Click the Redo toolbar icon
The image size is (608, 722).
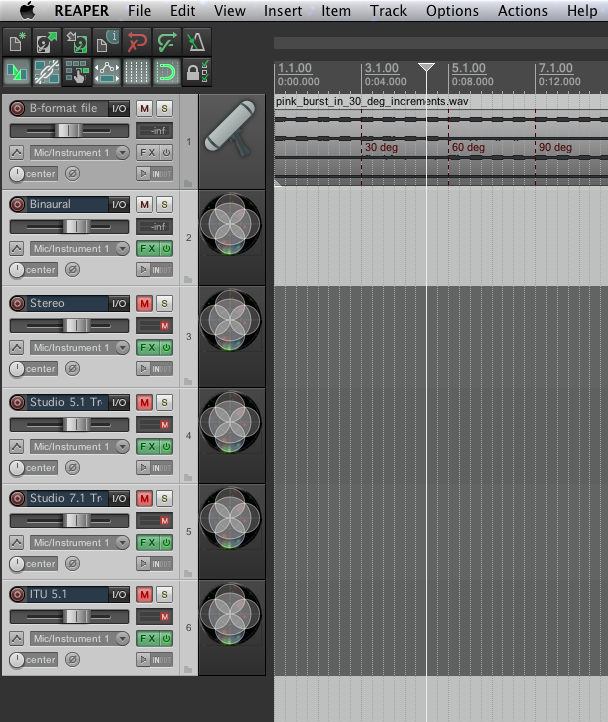(x=166, y=42)
